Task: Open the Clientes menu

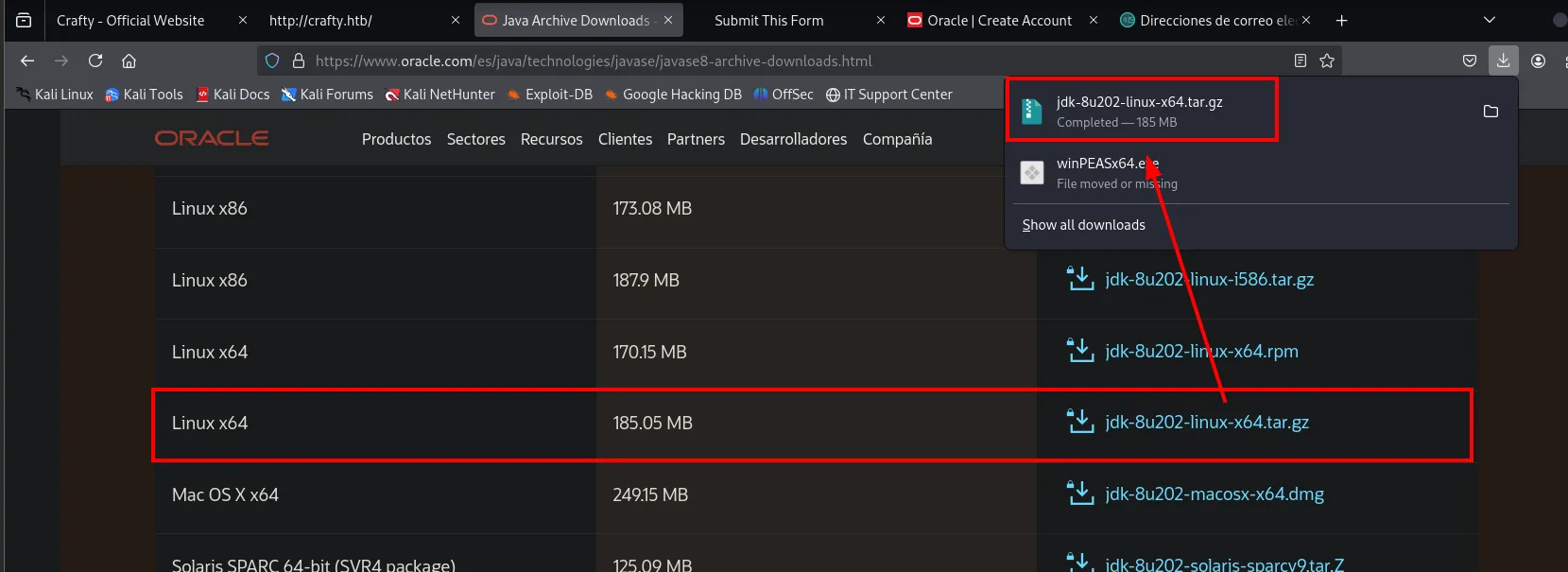Action: [626, 139]
